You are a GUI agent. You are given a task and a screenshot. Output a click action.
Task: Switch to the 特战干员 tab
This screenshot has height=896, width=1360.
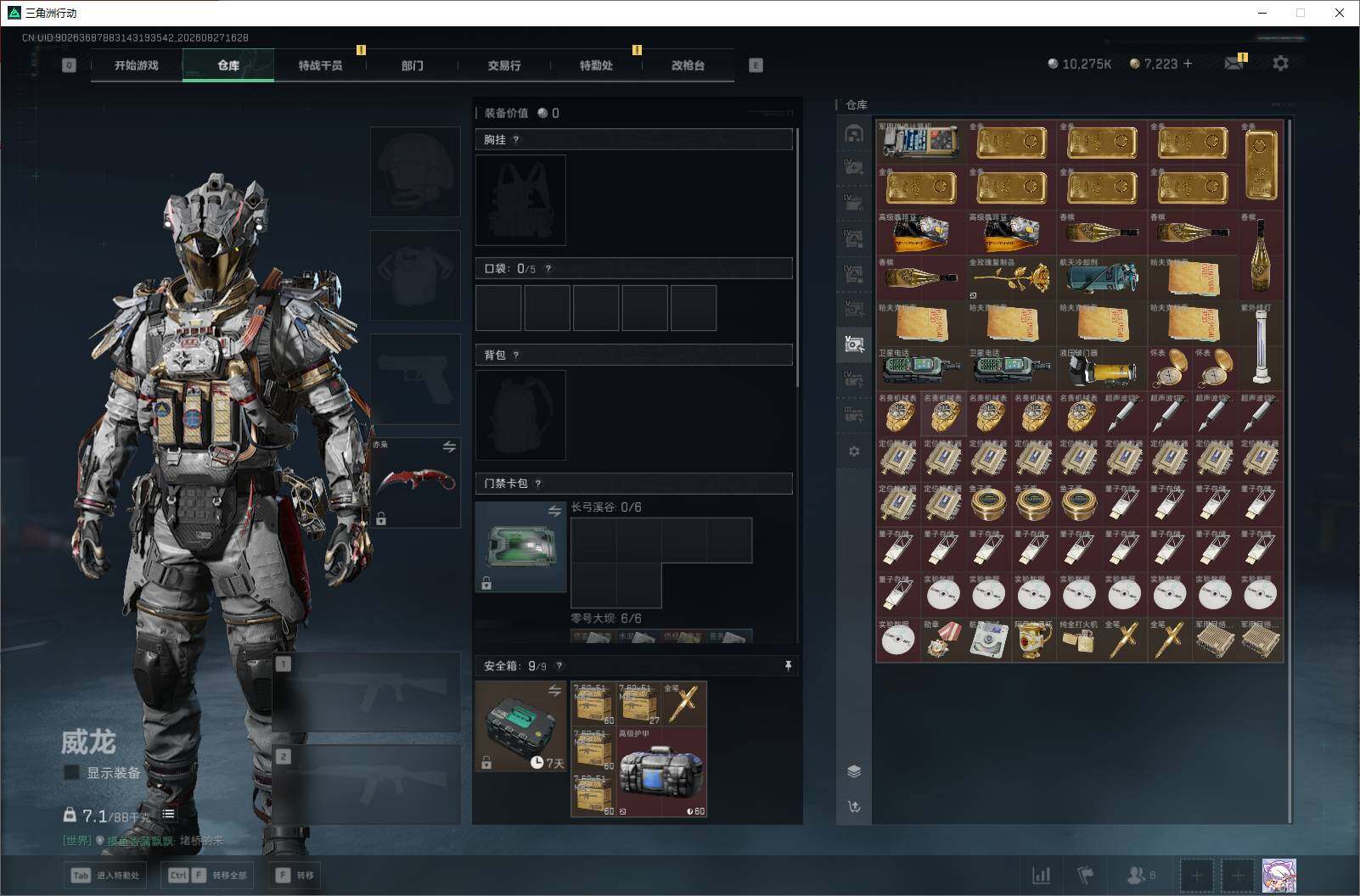[320, 65]
